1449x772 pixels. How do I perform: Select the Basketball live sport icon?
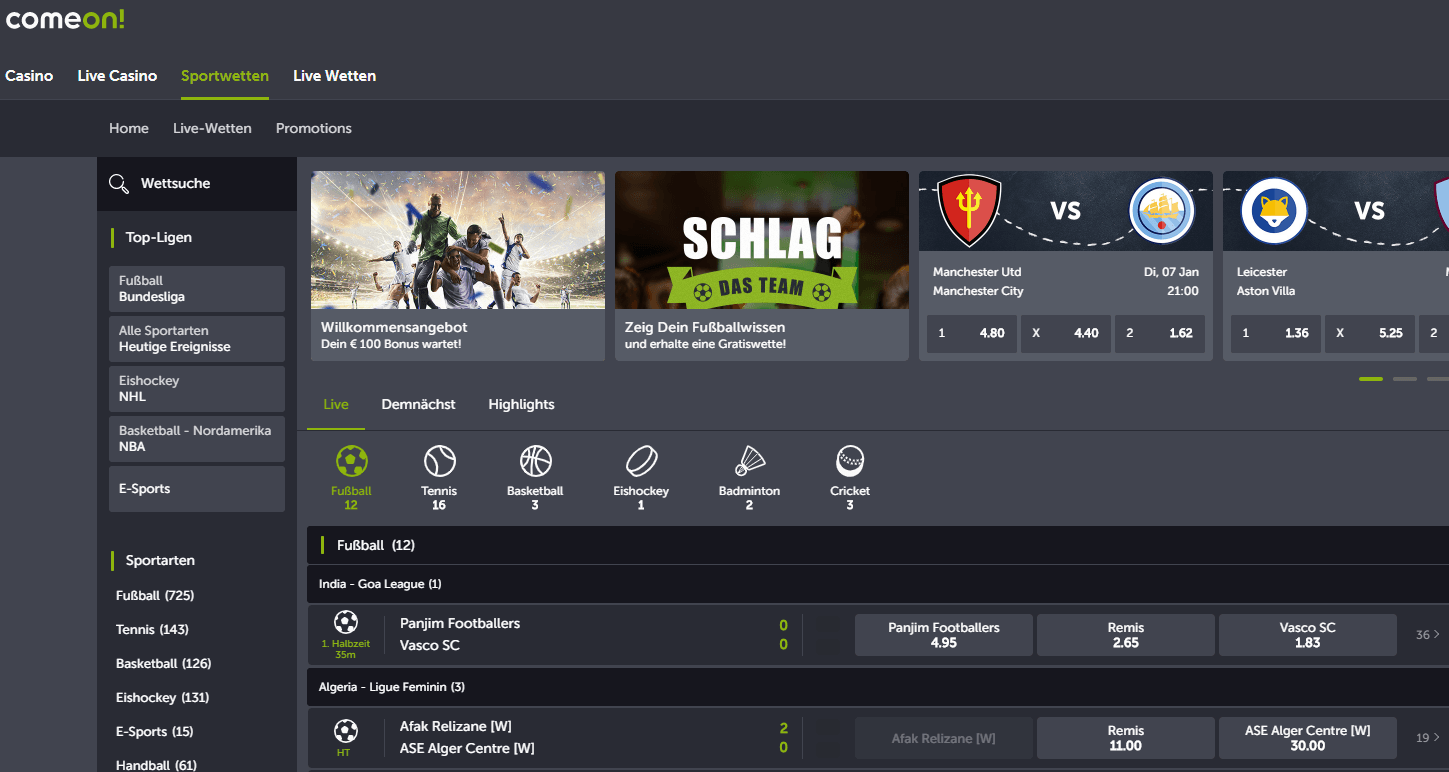[535, 461]
